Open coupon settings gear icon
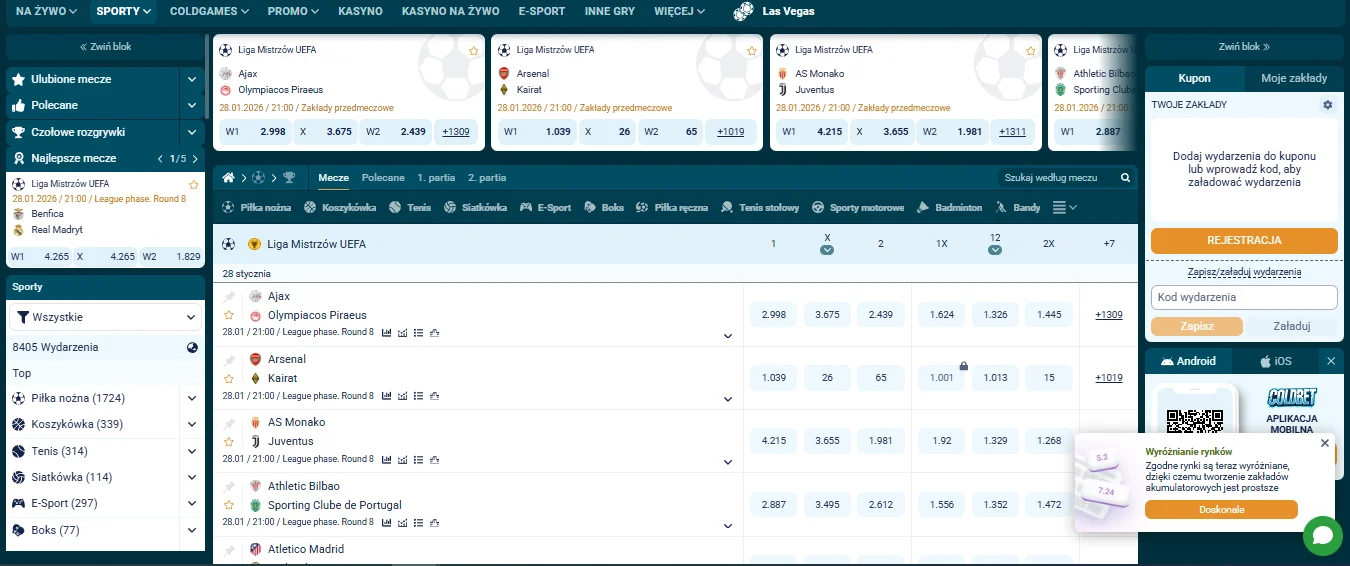Viewport: 1350px width, 566px height. (x=1327, y=105)
